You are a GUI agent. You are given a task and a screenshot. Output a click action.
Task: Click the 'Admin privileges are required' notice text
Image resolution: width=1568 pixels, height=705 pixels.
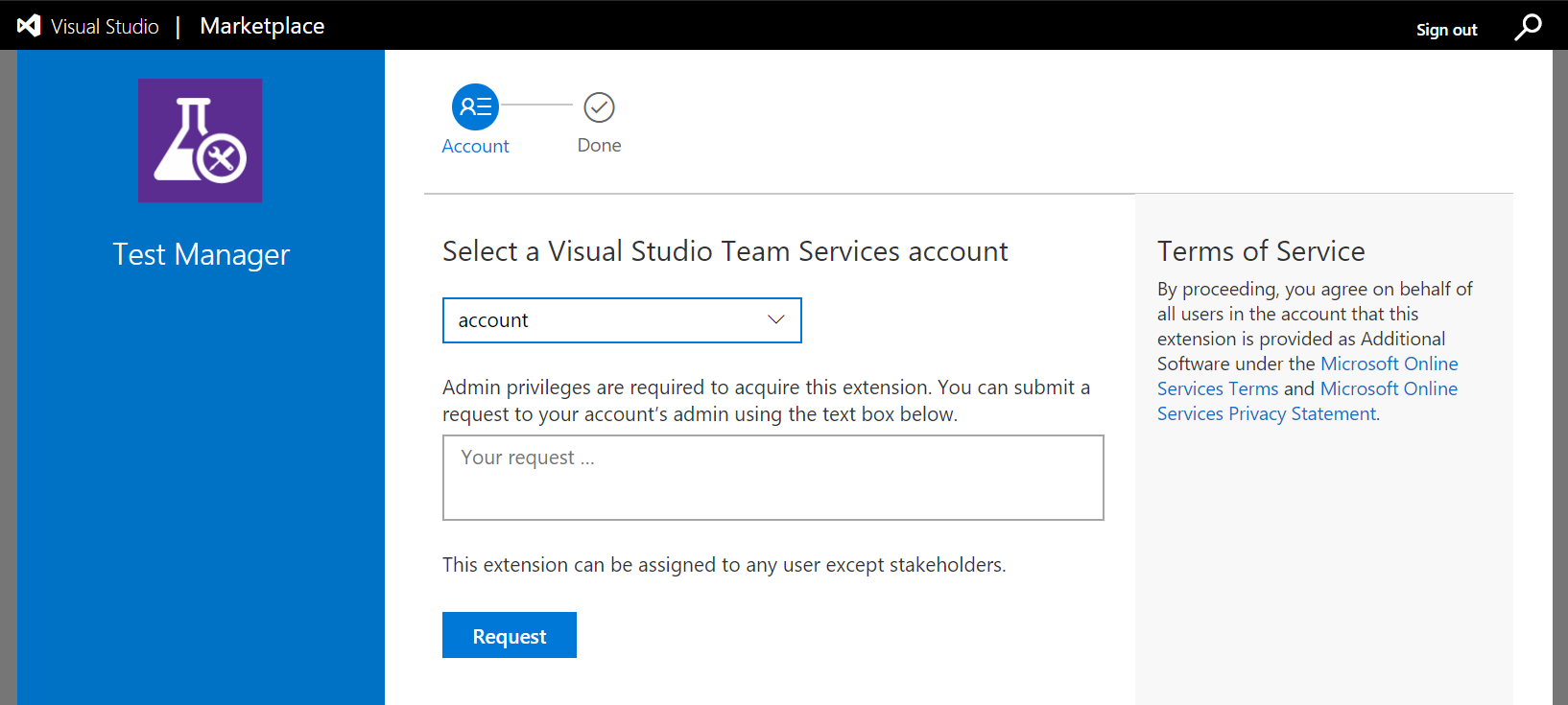pos(766,401)
